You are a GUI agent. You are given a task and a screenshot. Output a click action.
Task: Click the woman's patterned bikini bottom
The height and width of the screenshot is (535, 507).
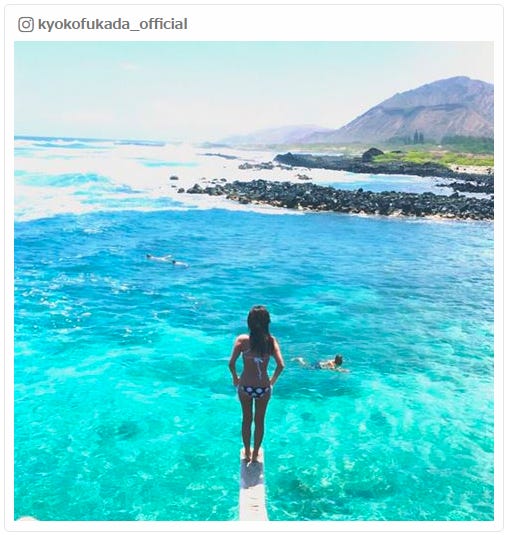(x=255, y=391)
